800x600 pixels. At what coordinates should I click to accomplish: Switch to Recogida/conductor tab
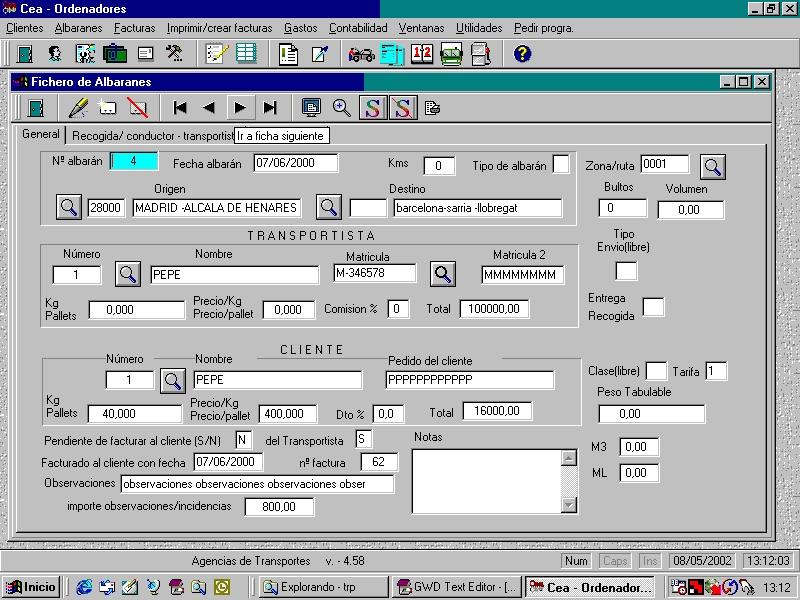coord(150,135)
